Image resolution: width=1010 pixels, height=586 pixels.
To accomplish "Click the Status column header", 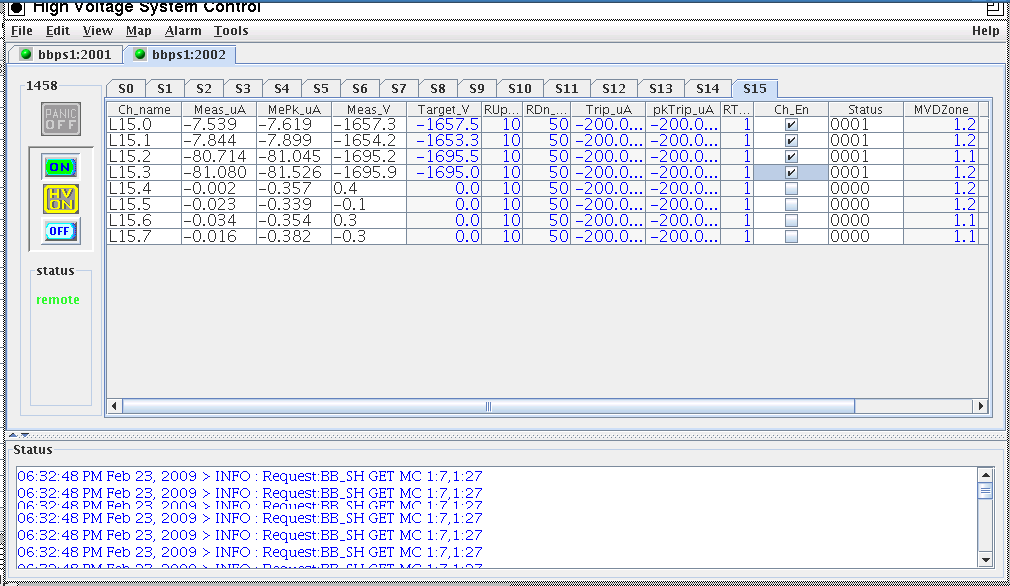I will coord(866,109).
